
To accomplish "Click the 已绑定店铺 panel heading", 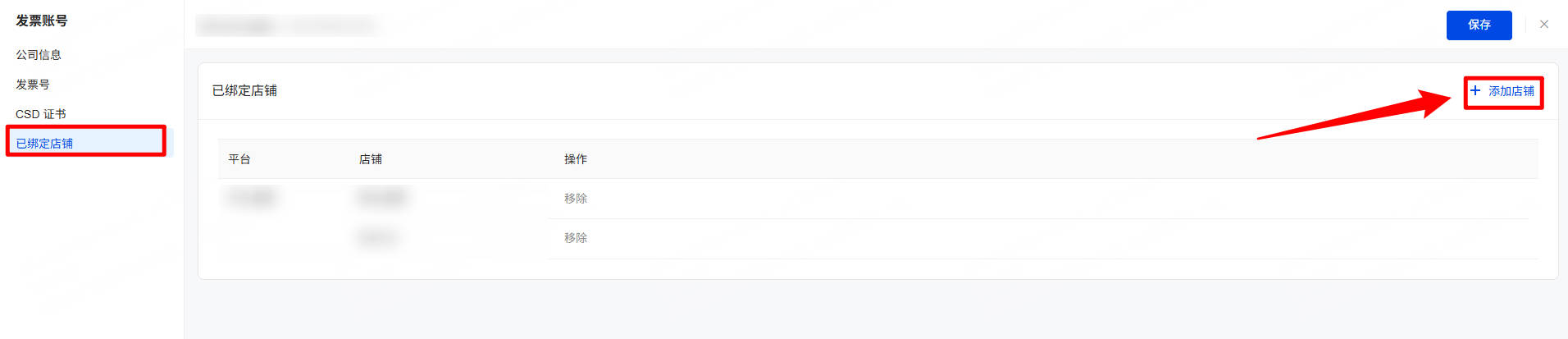I will (x=244, y=90).
